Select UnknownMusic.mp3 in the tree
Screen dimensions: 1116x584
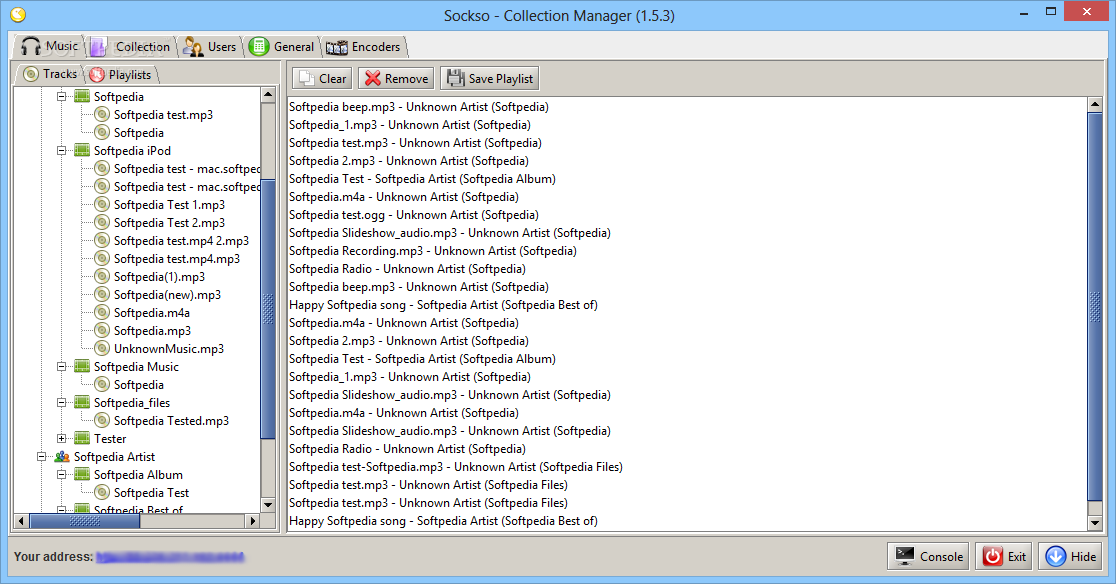[x=169, y=349]
